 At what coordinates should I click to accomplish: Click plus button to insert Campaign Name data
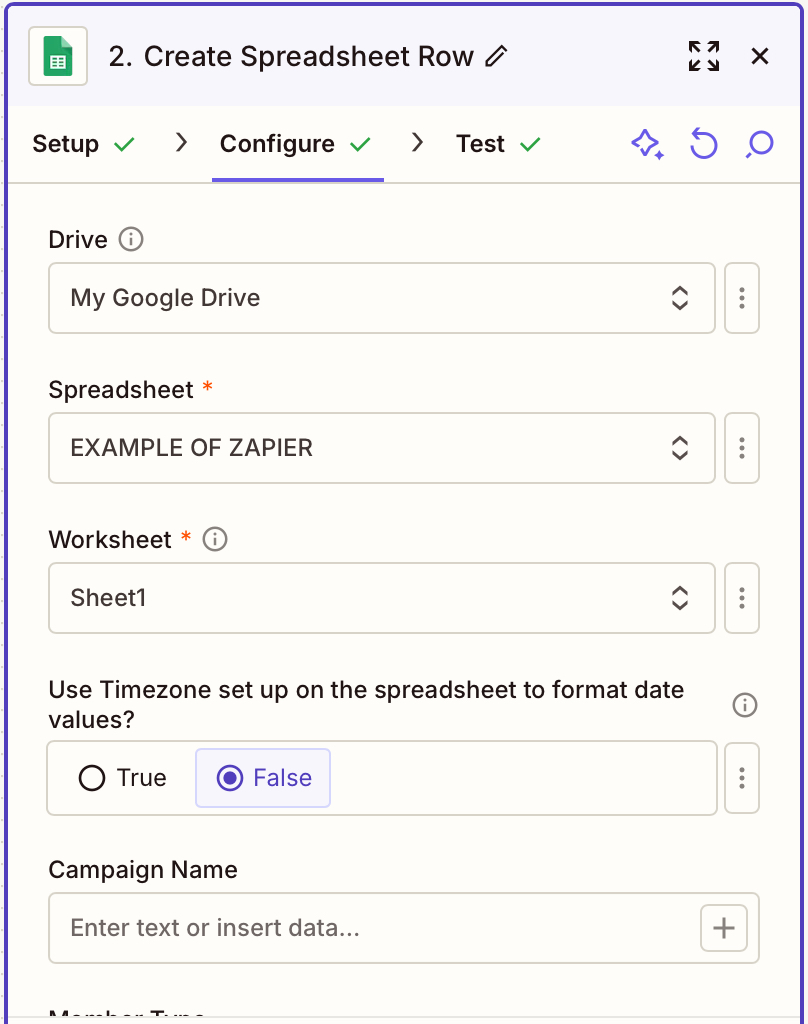724,928
